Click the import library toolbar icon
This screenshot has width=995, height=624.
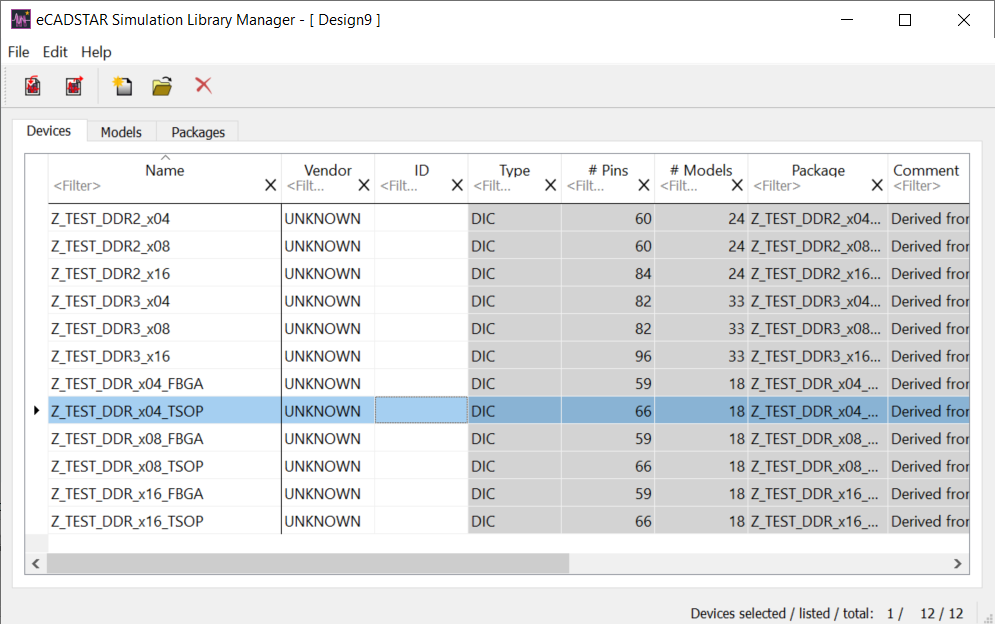pos(33,86)
